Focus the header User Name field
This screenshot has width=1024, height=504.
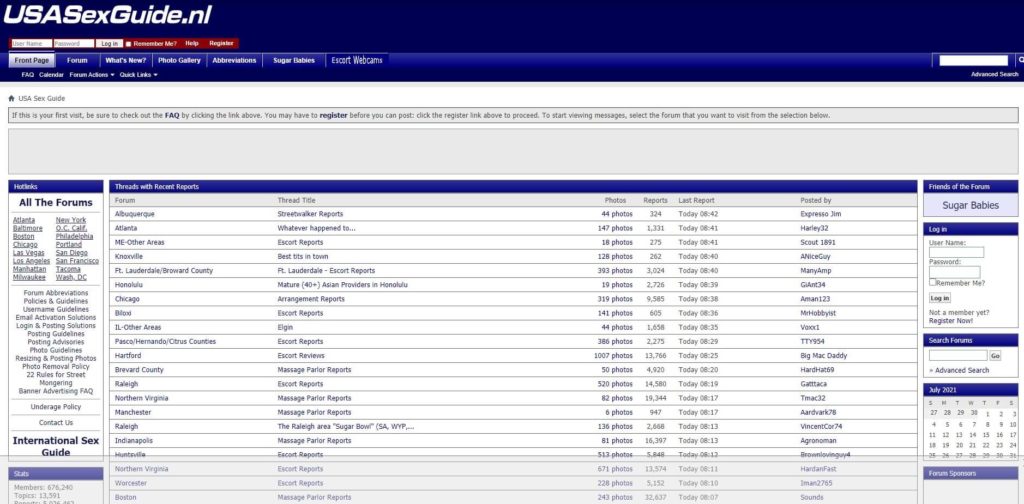(x=31, y=44)
